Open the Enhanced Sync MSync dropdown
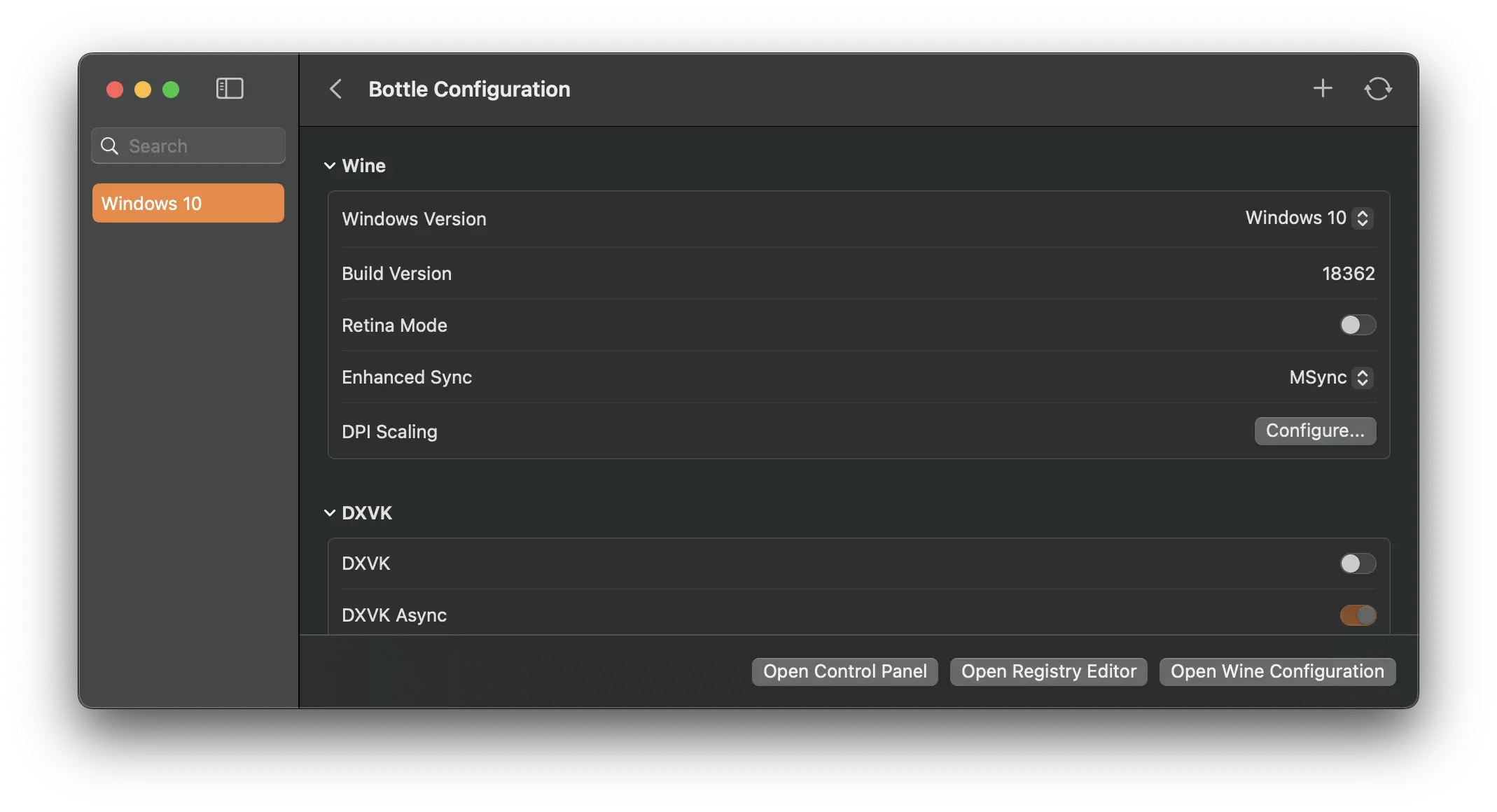 point(1330,378)
